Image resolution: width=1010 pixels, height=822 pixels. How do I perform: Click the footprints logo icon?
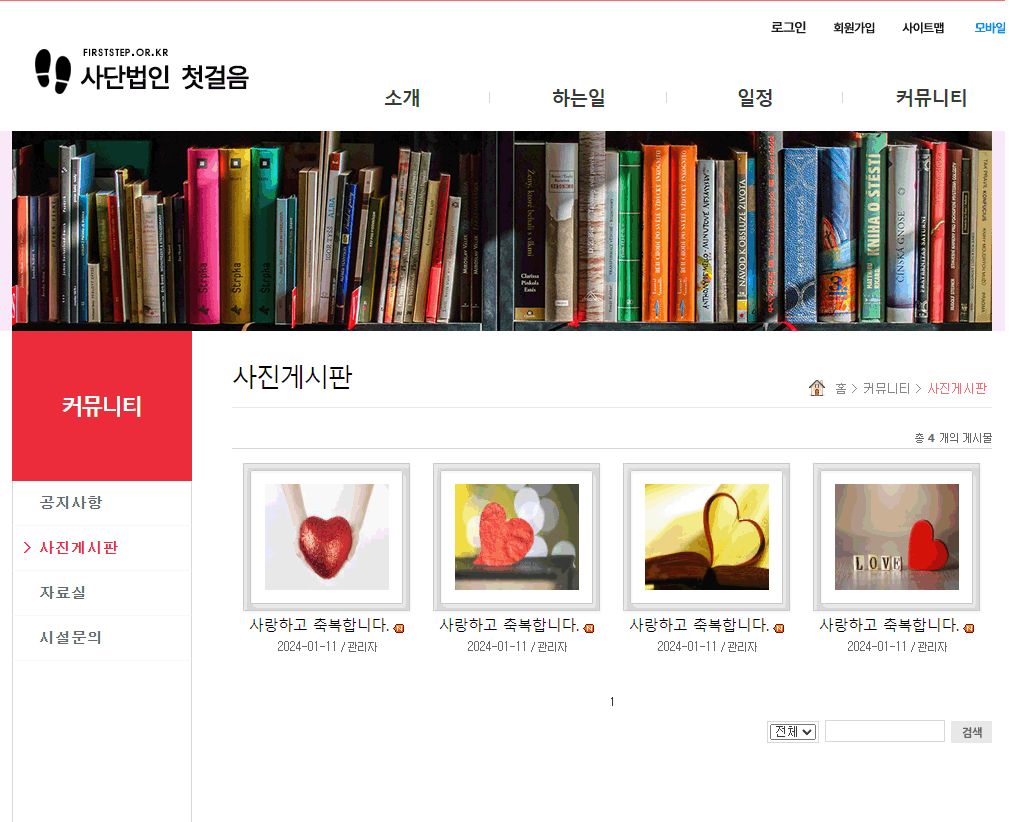53,71
